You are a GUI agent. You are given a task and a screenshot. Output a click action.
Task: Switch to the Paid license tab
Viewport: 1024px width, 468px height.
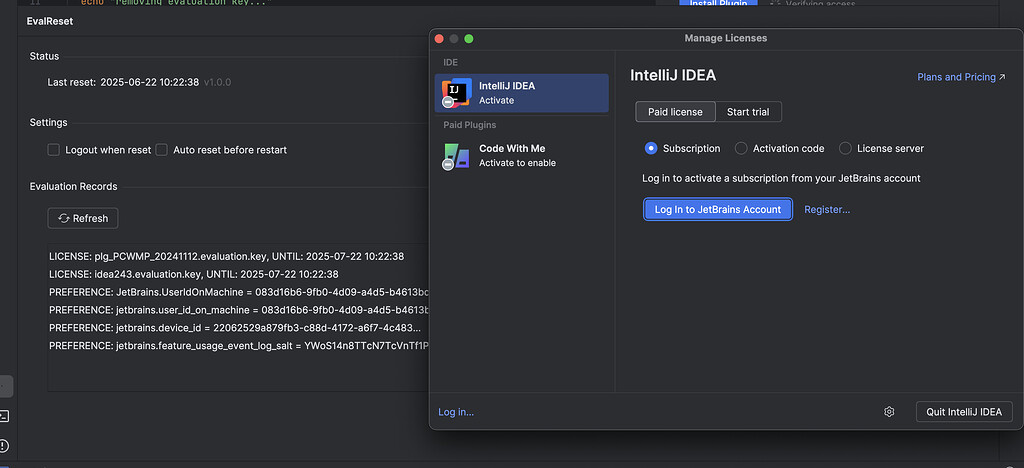pos(675,111)
